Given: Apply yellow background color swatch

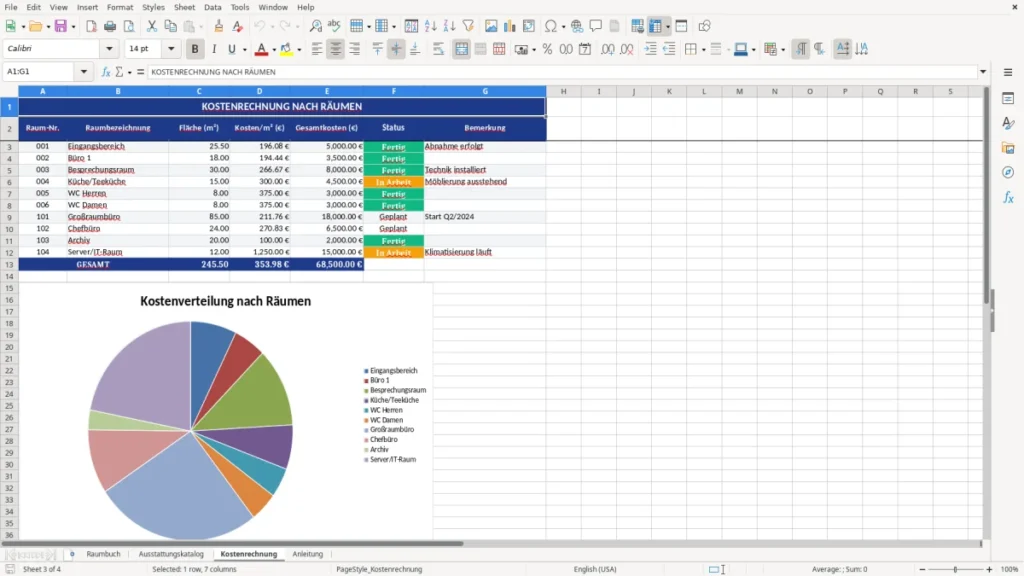Looking at the screenshot, I should coord(287,49).
